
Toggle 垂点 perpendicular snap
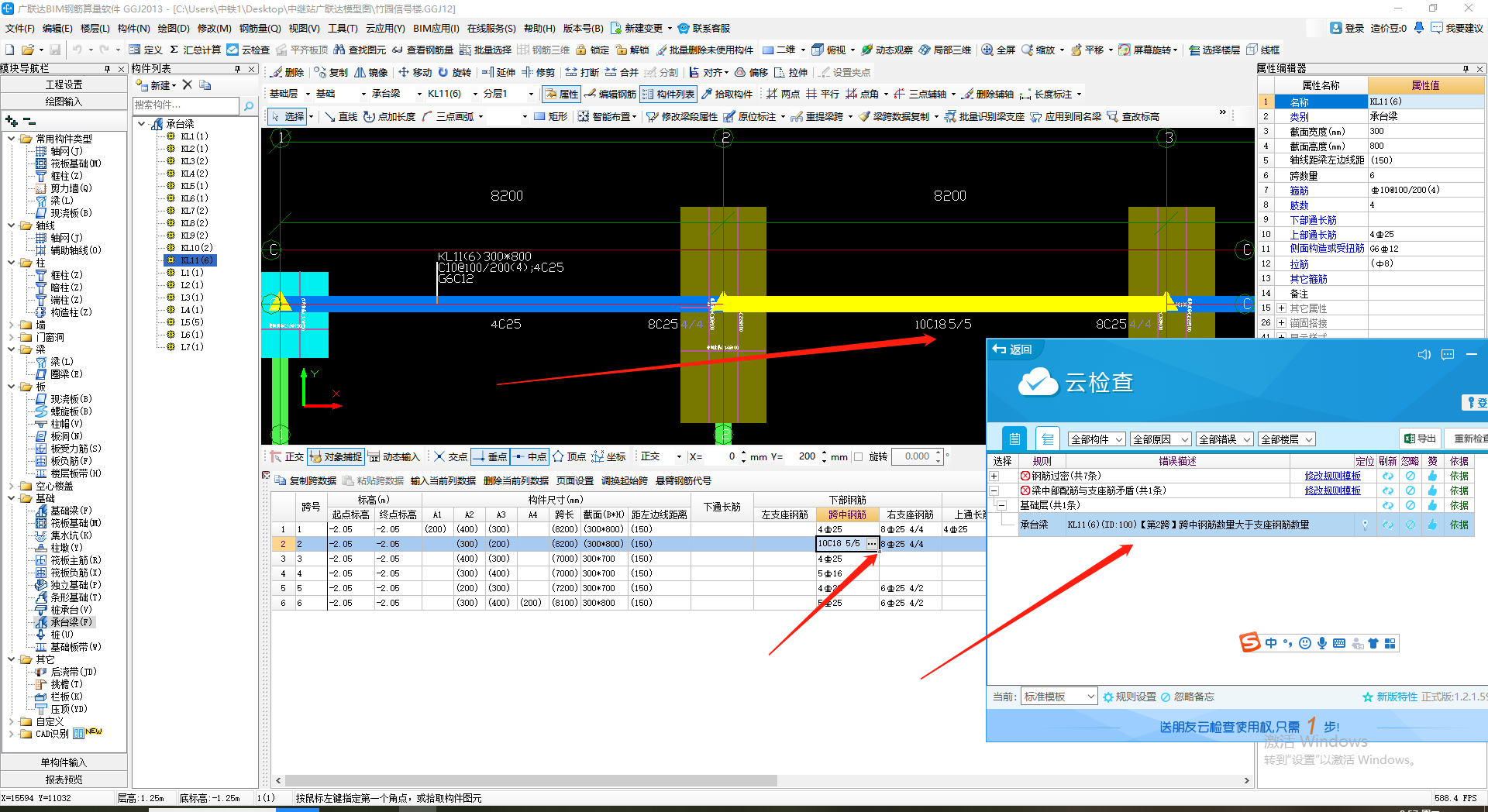click(x=490, y=456)
